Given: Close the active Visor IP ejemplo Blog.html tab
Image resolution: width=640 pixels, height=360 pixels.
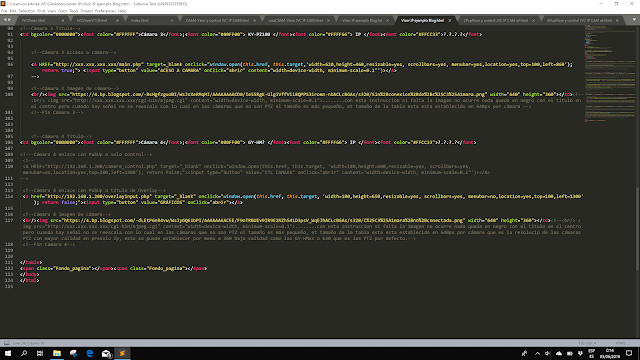Looking at the screenshot, I should (450, 20).
